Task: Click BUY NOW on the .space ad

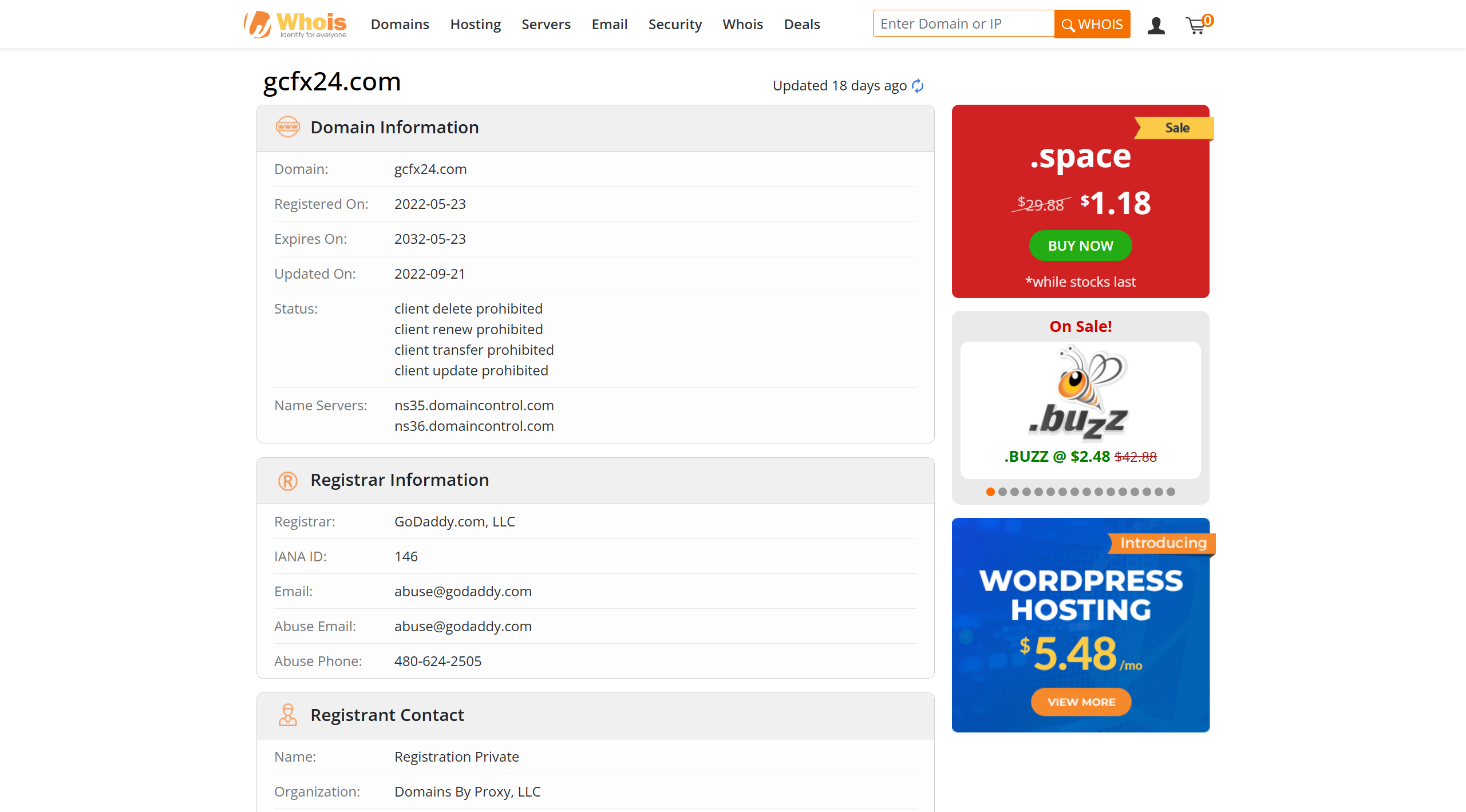Action: pyautogui.click(x=1080, y=245)
